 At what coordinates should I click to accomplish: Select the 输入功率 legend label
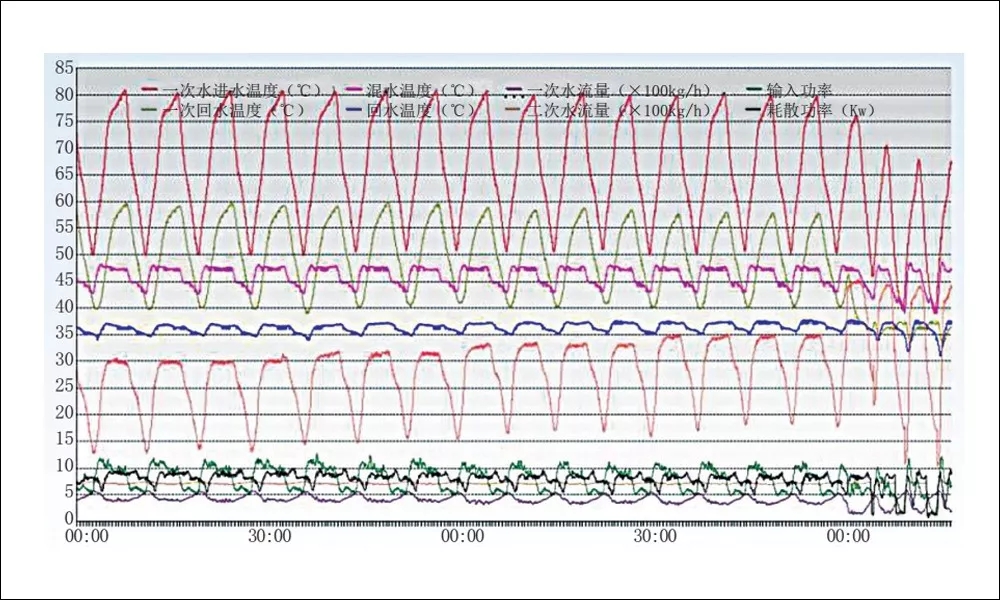coord(800,90)
